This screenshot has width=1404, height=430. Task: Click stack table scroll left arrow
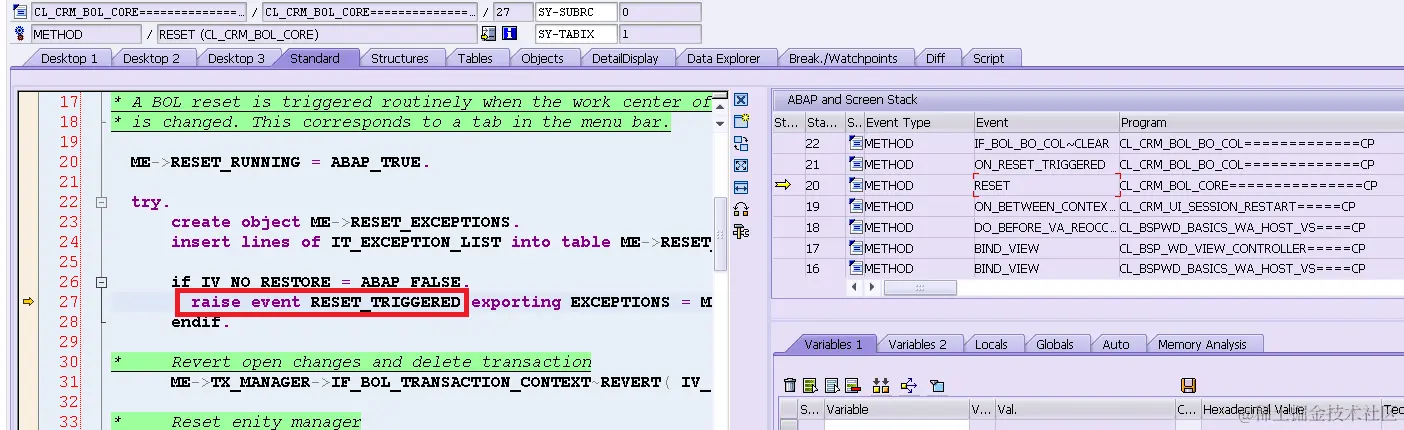pos(852,287)
